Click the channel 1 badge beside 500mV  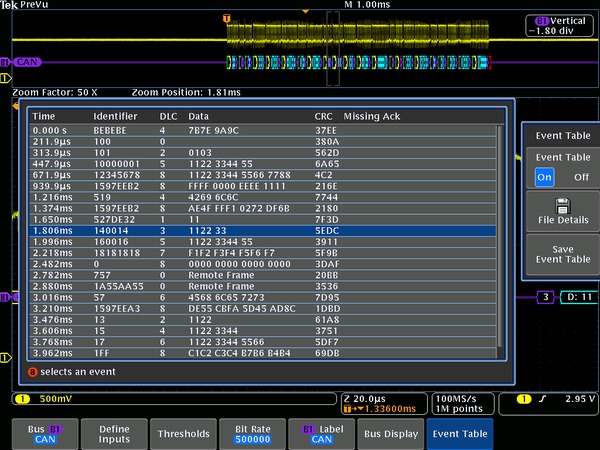point(23,400)
